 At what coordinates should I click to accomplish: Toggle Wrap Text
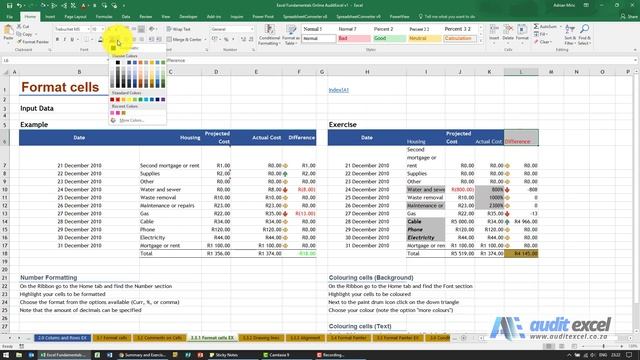[179, 29]
